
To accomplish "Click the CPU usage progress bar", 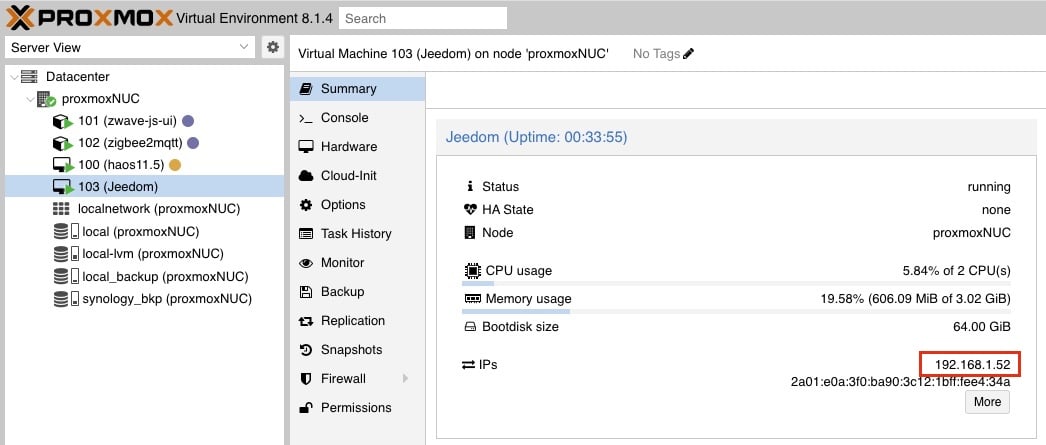I will (x=736, y=284).
